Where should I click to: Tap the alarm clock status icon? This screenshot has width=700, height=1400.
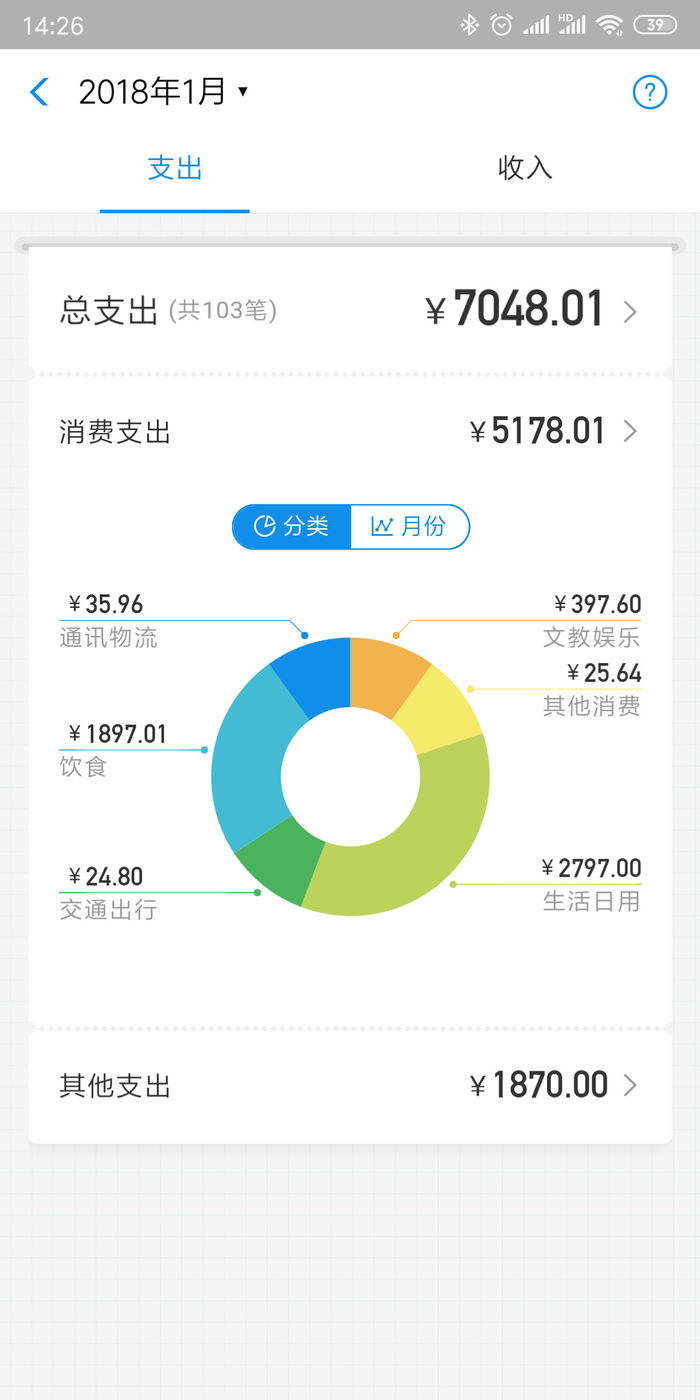pos(501,25)
